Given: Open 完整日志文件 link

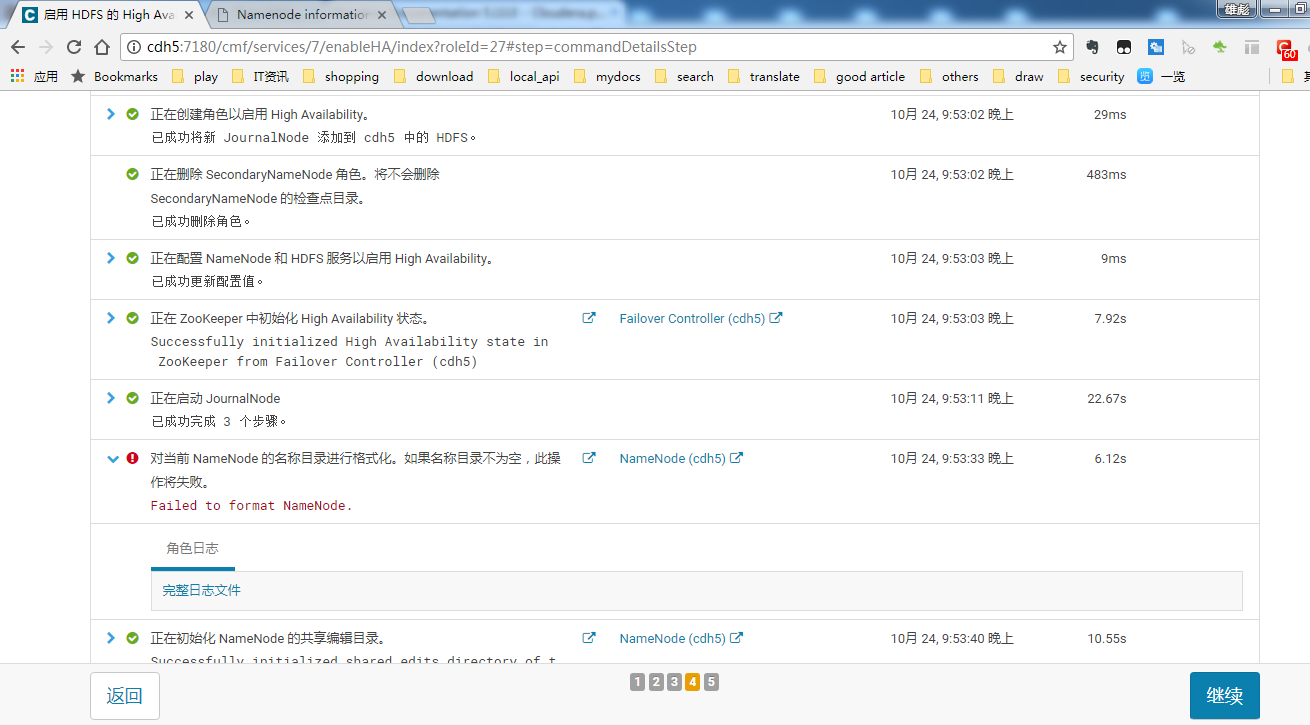Looking at the screenshot, I should pyautogui.click(x=202, y=590).
